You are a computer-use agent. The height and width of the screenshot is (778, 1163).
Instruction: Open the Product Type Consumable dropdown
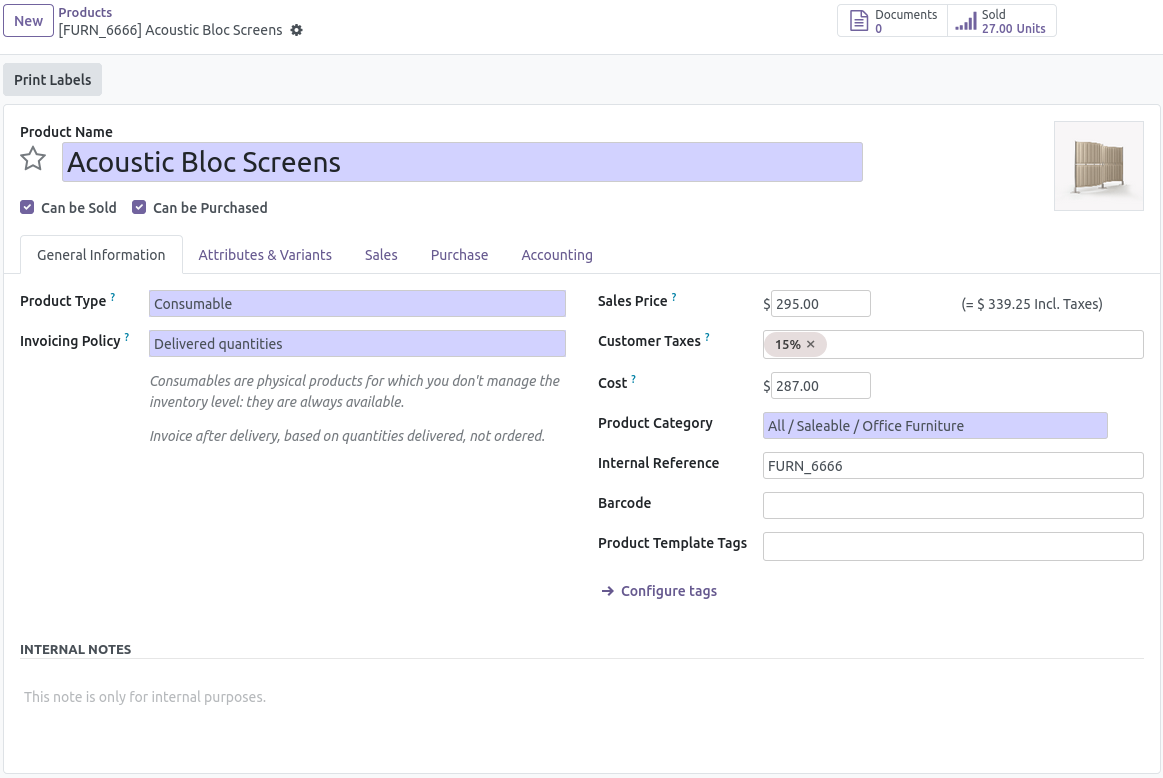(x=358, y=303)
